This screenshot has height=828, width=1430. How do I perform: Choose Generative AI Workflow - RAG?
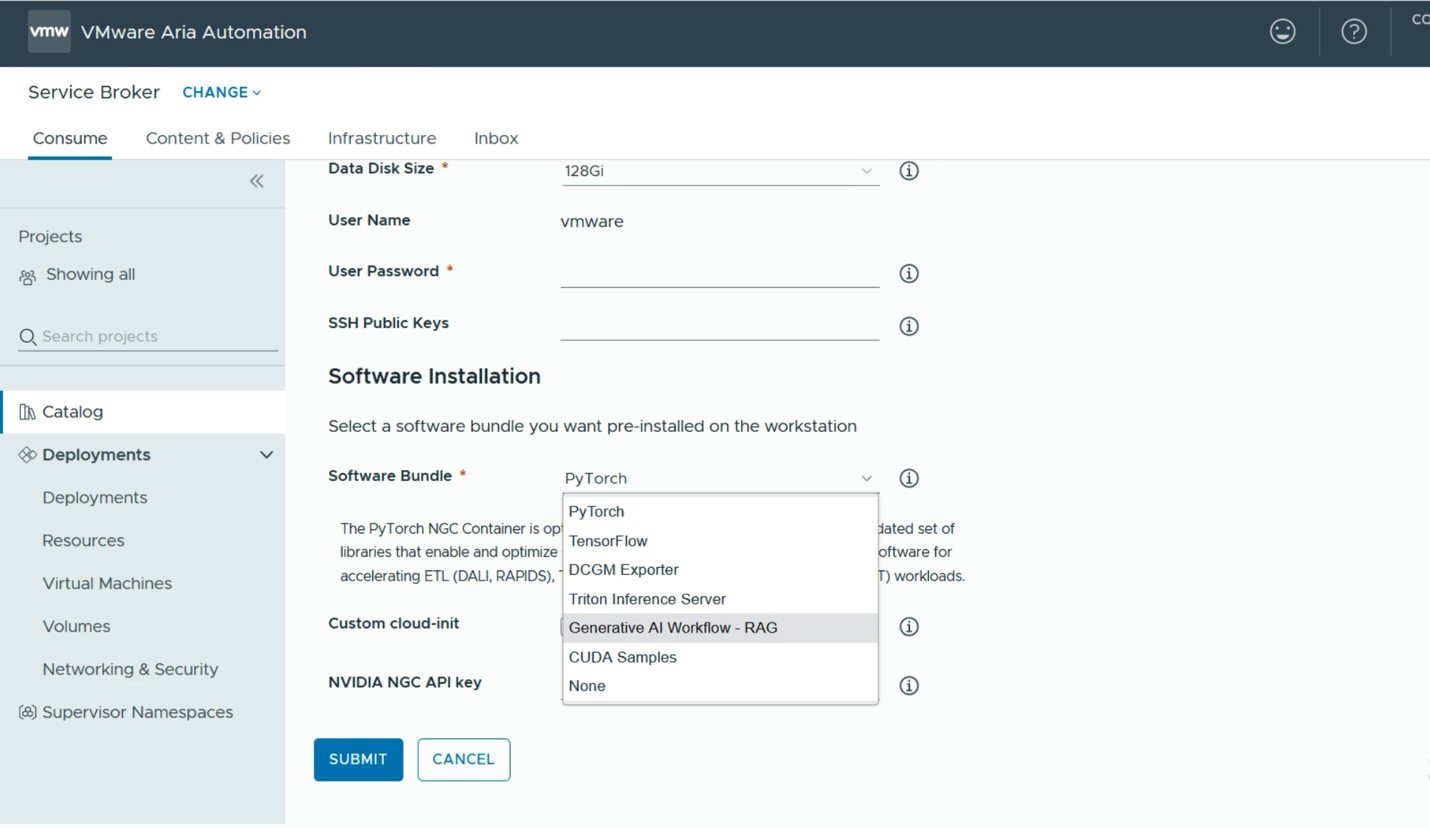pyautogui.click(x=720, y=628)
